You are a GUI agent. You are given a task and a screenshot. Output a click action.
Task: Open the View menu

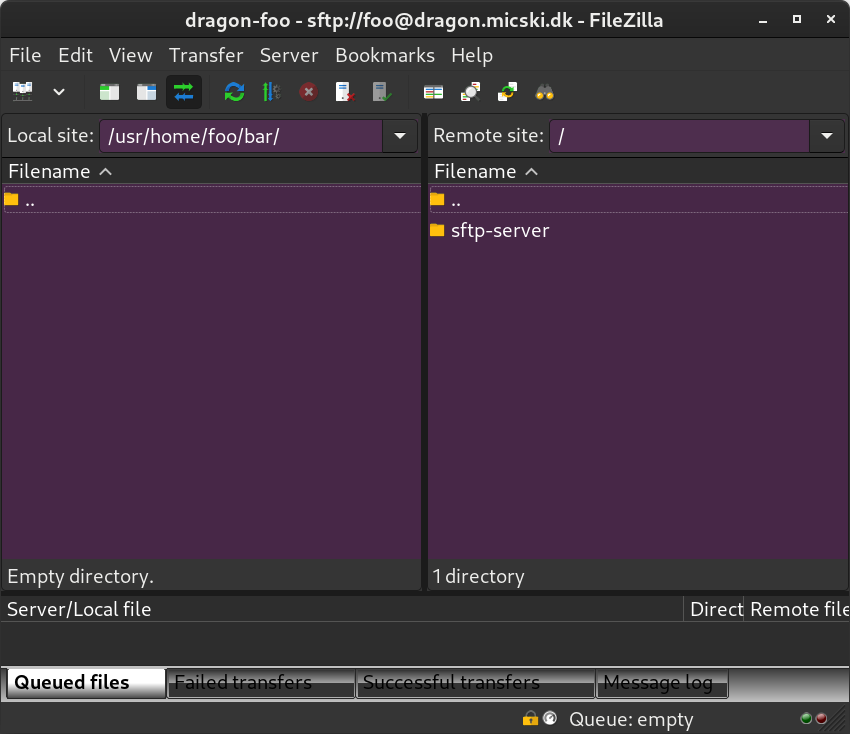point(131,55)
